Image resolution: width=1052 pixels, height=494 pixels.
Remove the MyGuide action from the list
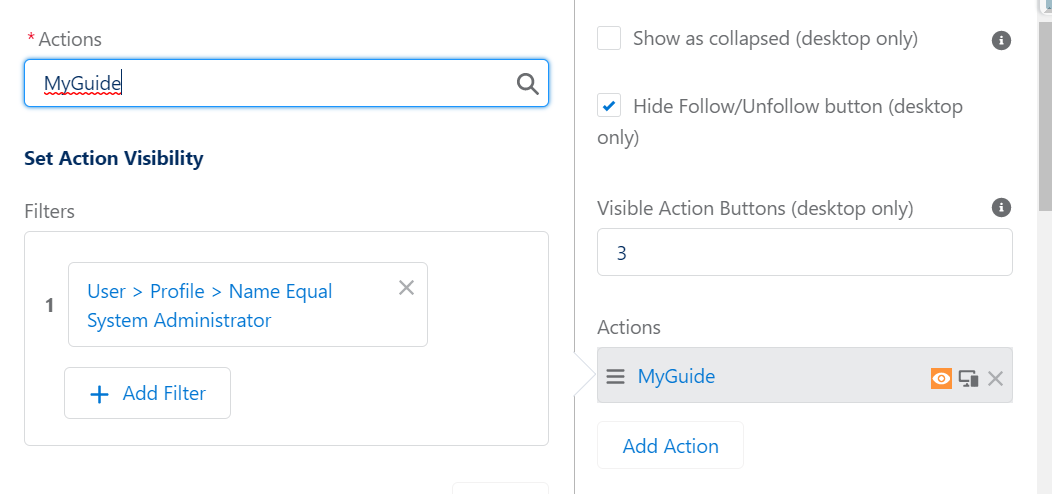[995, 379]
